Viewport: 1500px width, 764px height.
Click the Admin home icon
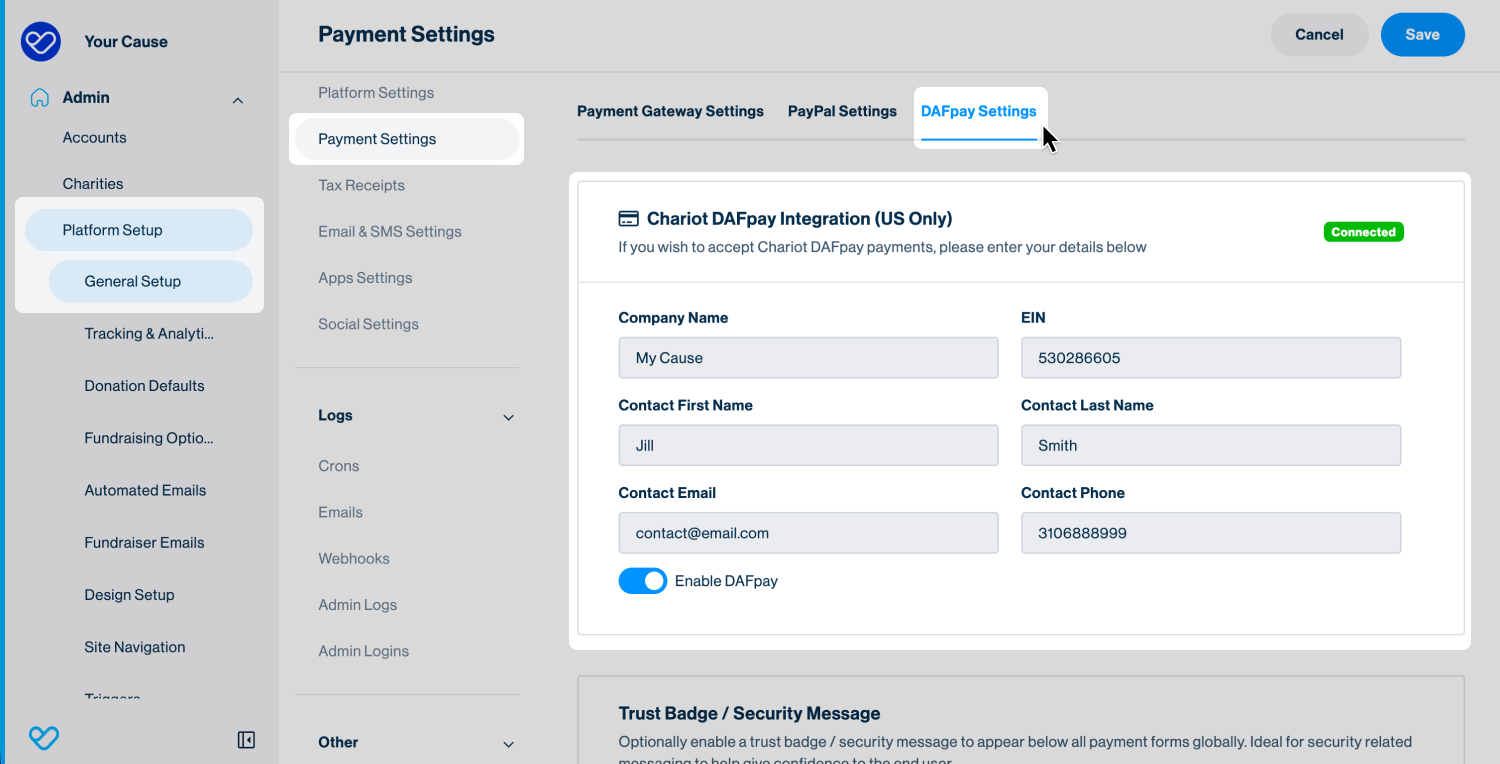(x=40, y=98)
